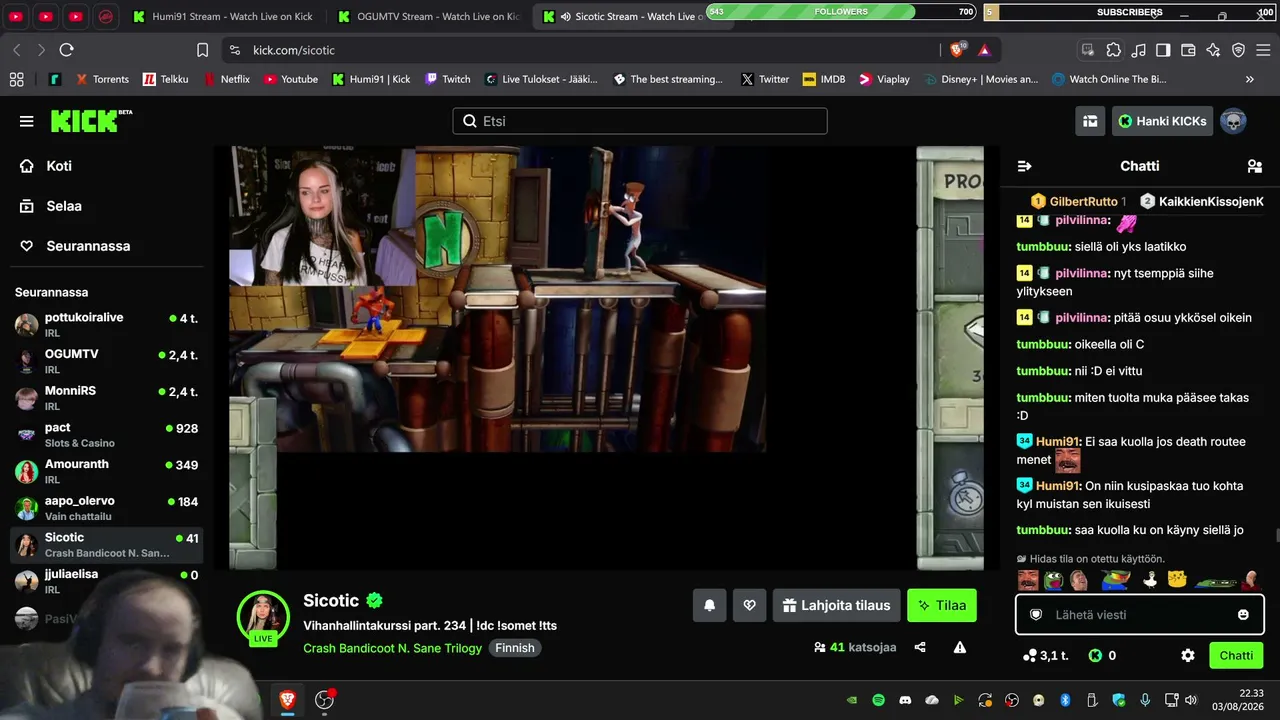The image size is (1280, 720).
Task: Collapse the chat panel with arrow icon
Action: pos(1024,166)
